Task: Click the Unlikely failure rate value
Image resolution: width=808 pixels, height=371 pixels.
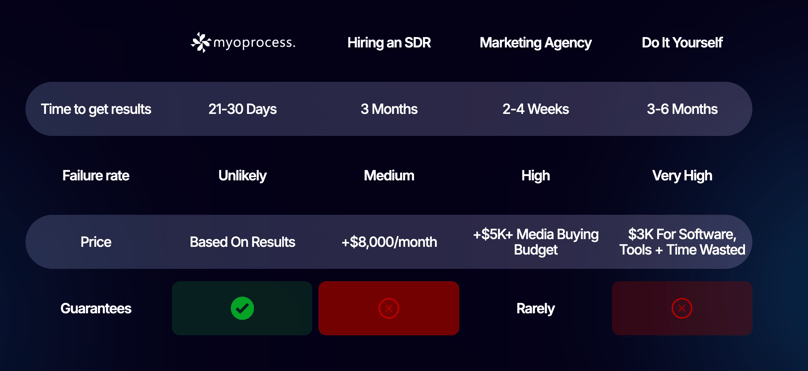Action: [x=242, y=176]
